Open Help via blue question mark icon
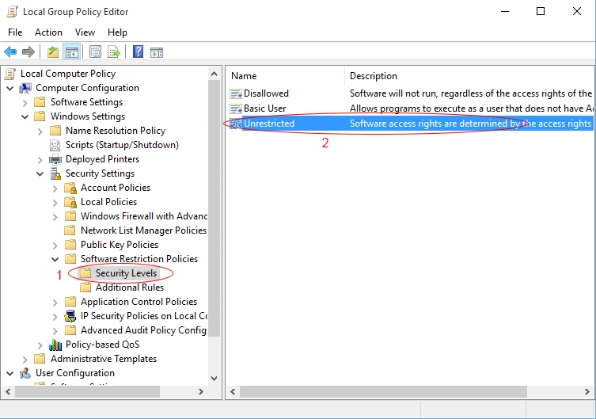This screenshot has width=596, height=419. pos(138,52)
